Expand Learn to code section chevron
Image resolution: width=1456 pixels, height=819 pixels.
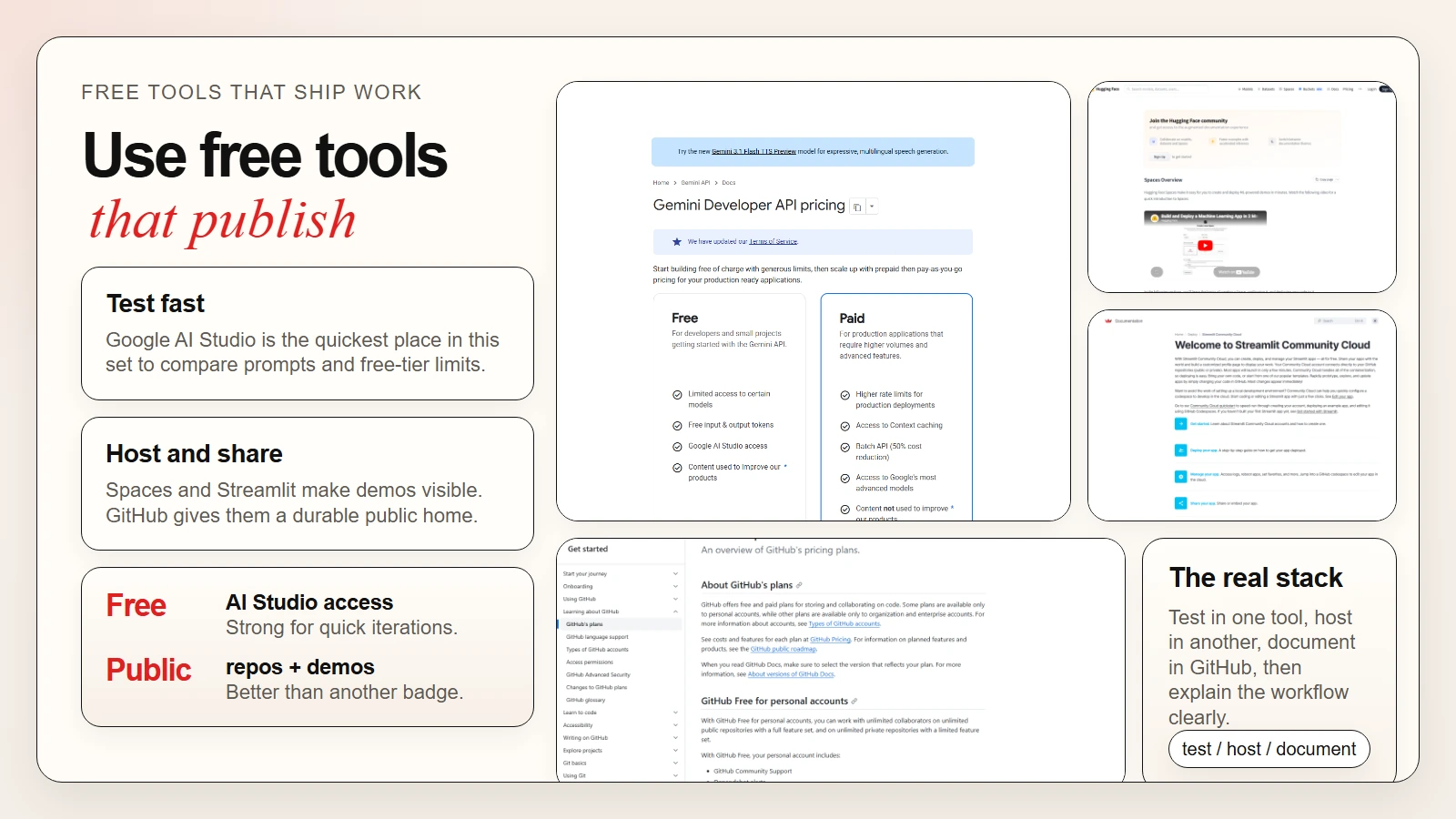pyautogui.click(x=675, y=713)
